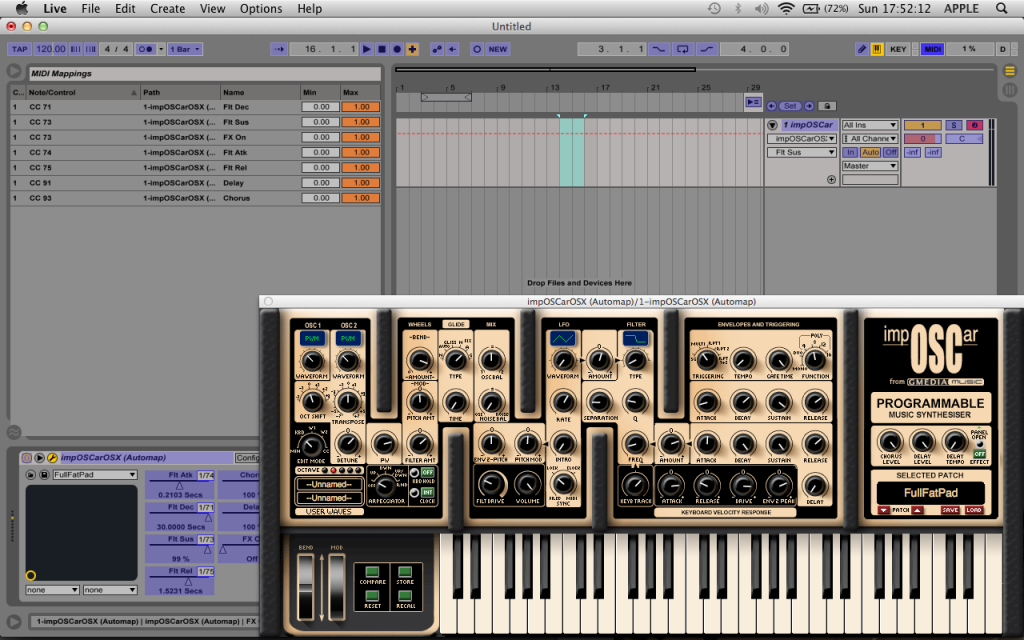Open the File menu
This screenshot has width=1024, height=640.
pyautogui.click(x=91, y=8)
